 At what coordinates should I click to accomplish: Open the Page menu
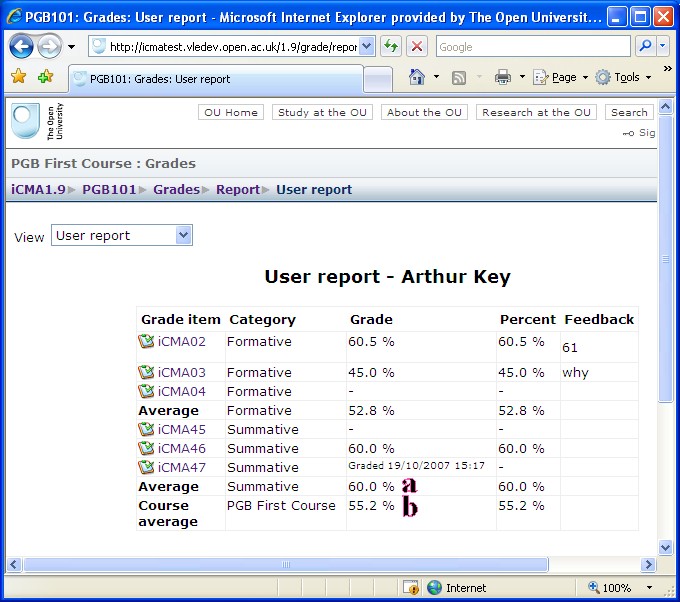560,77
